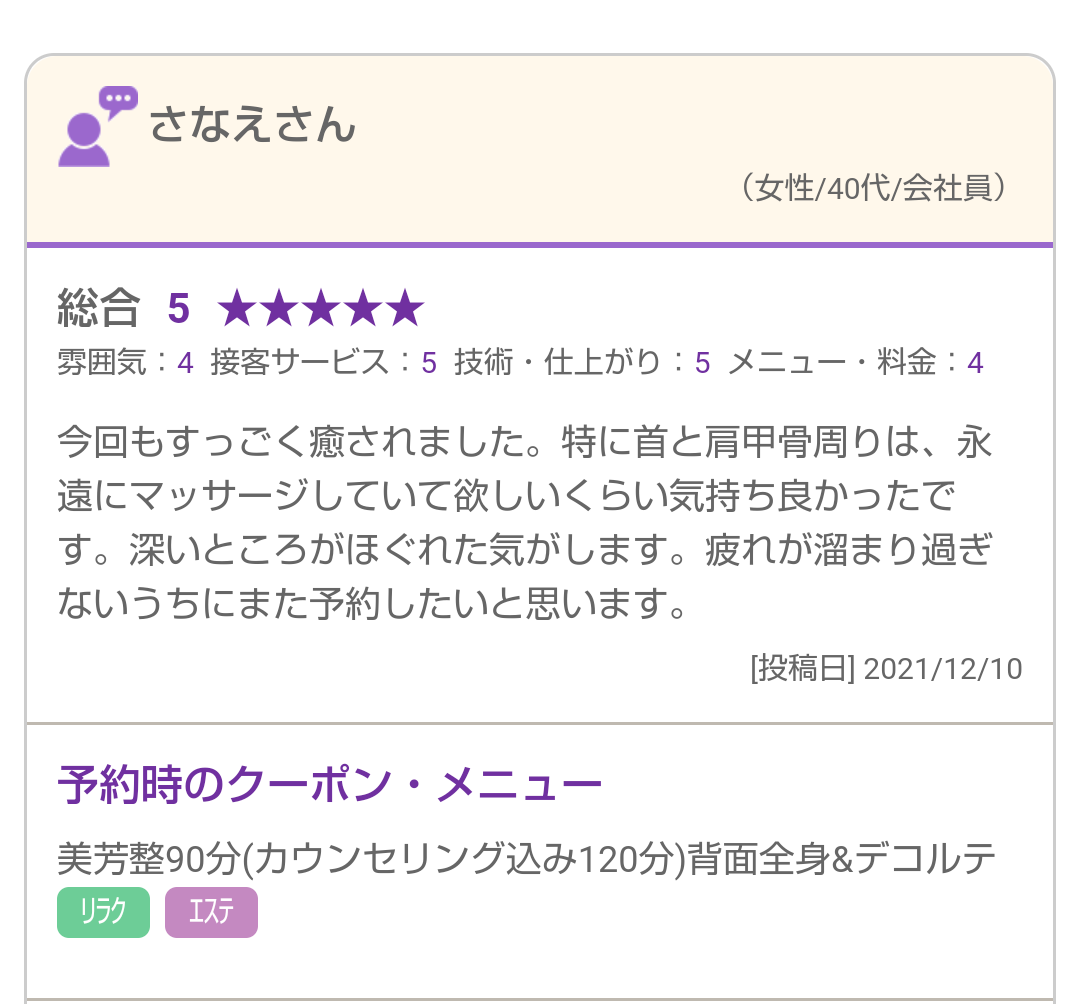This screenshot has width=1080, height=1004.
Task: Click the second star of the overall rating
Action: point(279,309)
